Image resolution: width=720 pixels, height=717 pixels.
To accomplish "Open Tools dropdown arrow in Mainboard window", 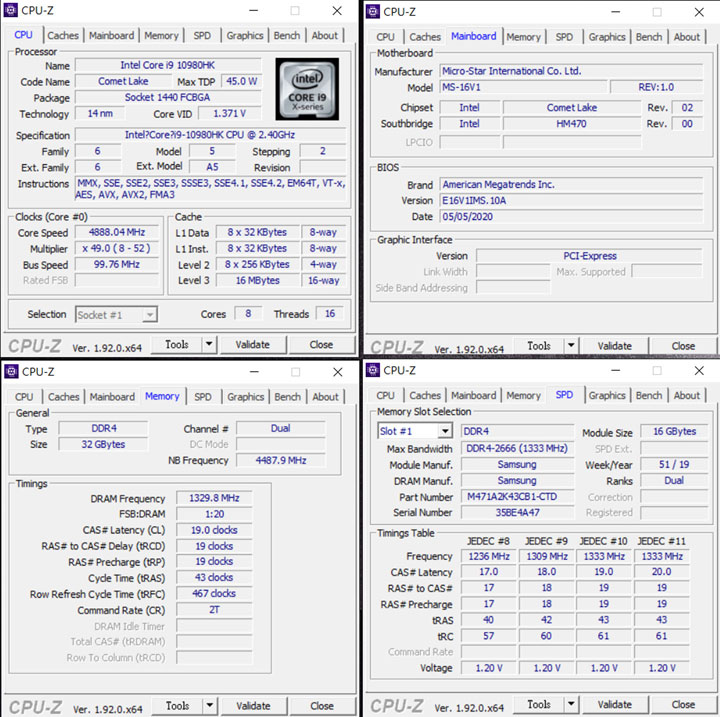I will (571, 345).
